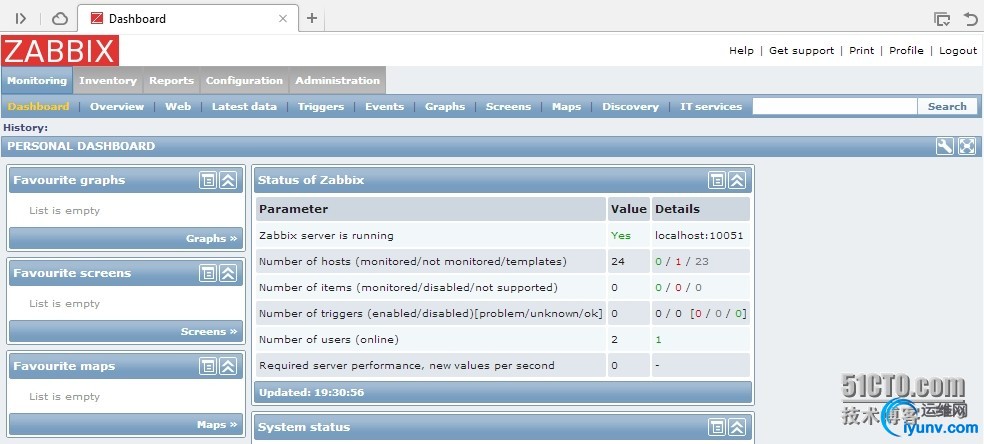Open the Dashboard submenu item
Screen dimensions: 984x444
(x=38, y=107)
